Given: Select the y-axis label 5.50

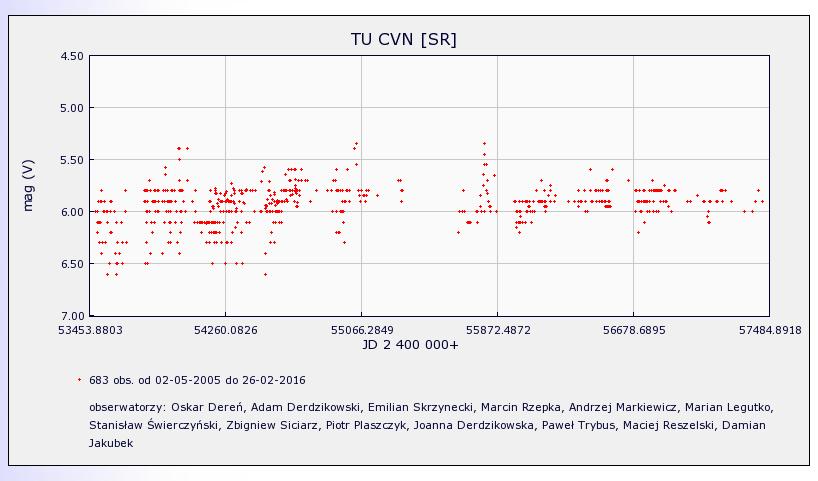Looking at the screenshot, I should [72, 160].
